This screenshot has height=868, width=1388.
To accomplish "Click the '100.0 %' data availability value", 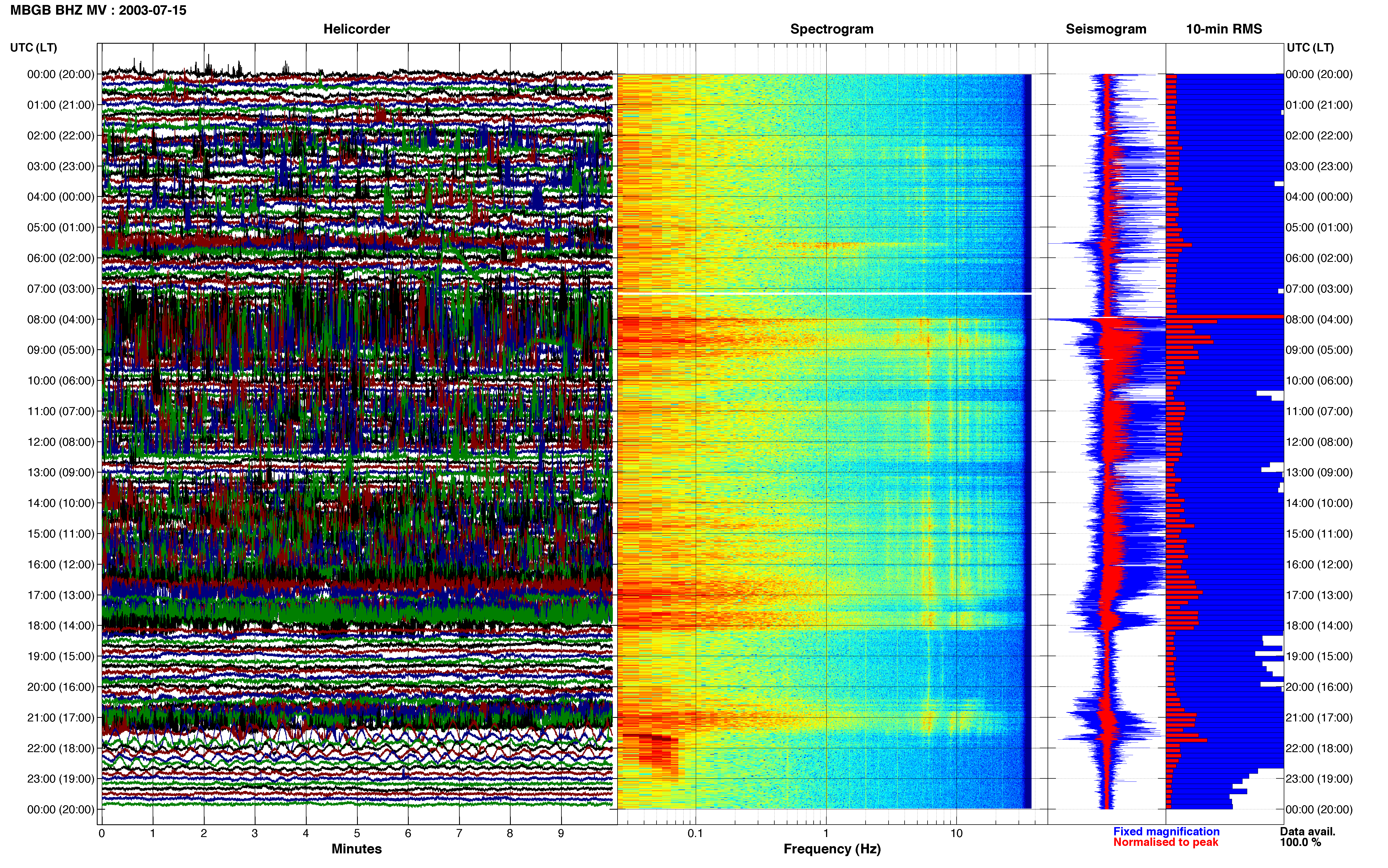I will pyautogui.click(x=1300, y=842).
